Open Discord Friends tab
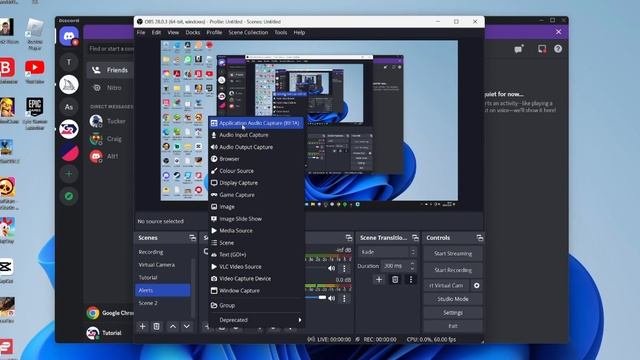 click(110, 70)
